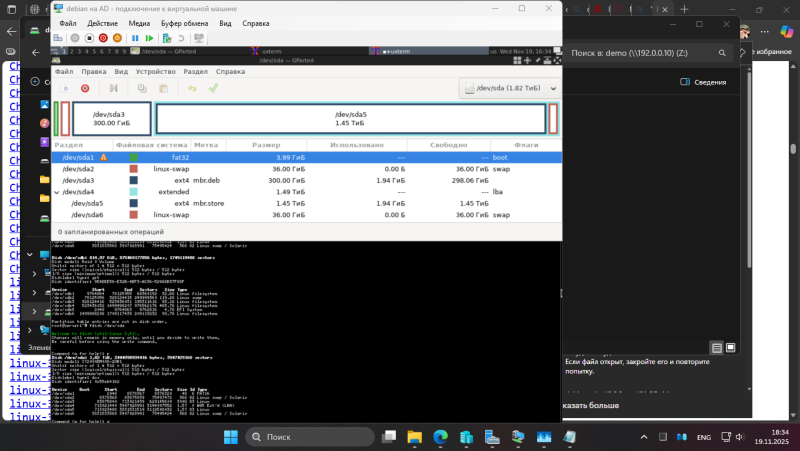This screenshot has height=451, width=800.
Task: Click GParted new partition icon
Action: click(62, 89)
